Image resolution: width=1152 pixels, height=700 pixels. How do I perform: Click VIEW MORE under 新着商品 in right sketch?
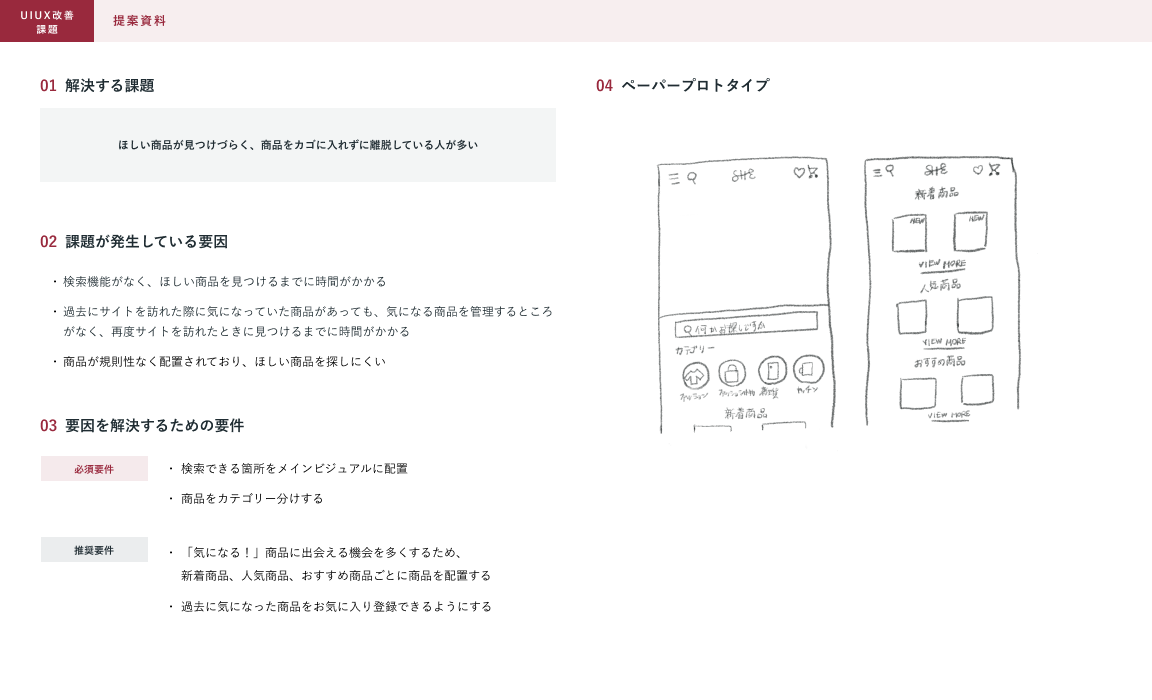coord(942,264)
